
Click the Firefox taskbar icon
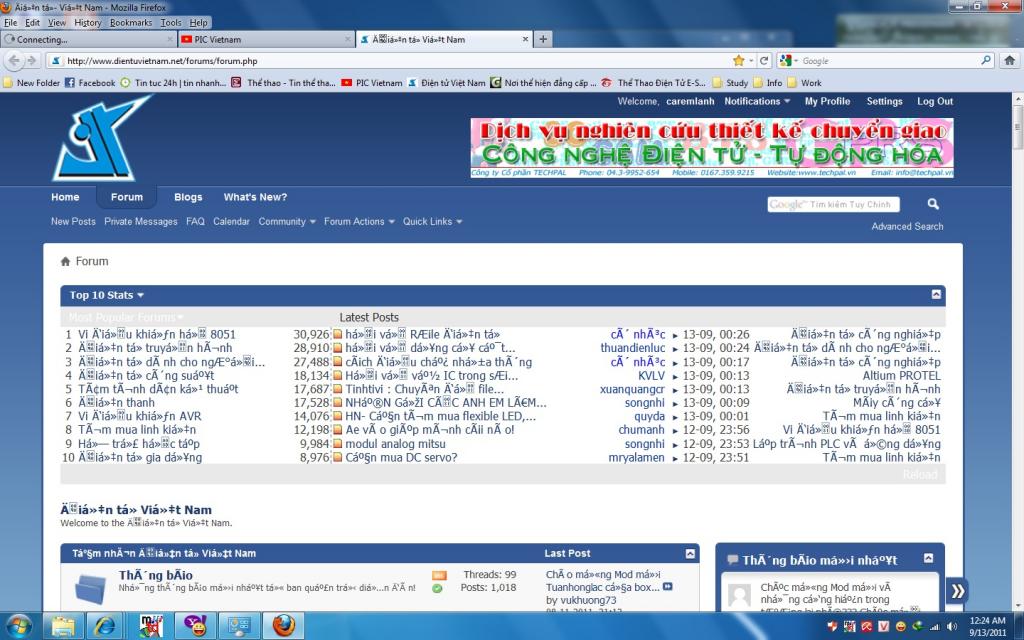pyautogui.click(x=283, y=626)
